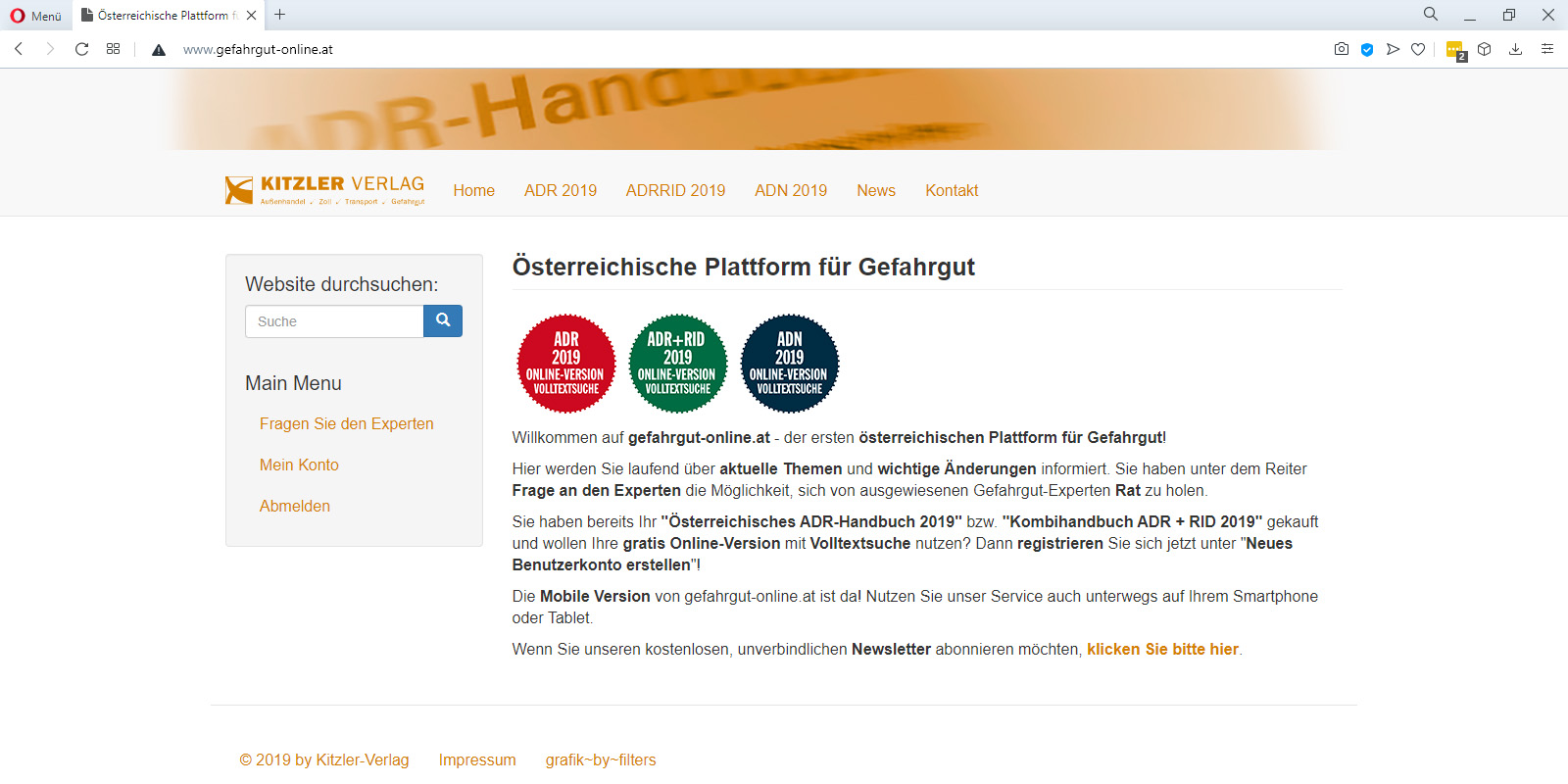Open the red ADR 2019 Online-Version badge
This screenshot has height=784, width=1568.
(x=566, y=364)
